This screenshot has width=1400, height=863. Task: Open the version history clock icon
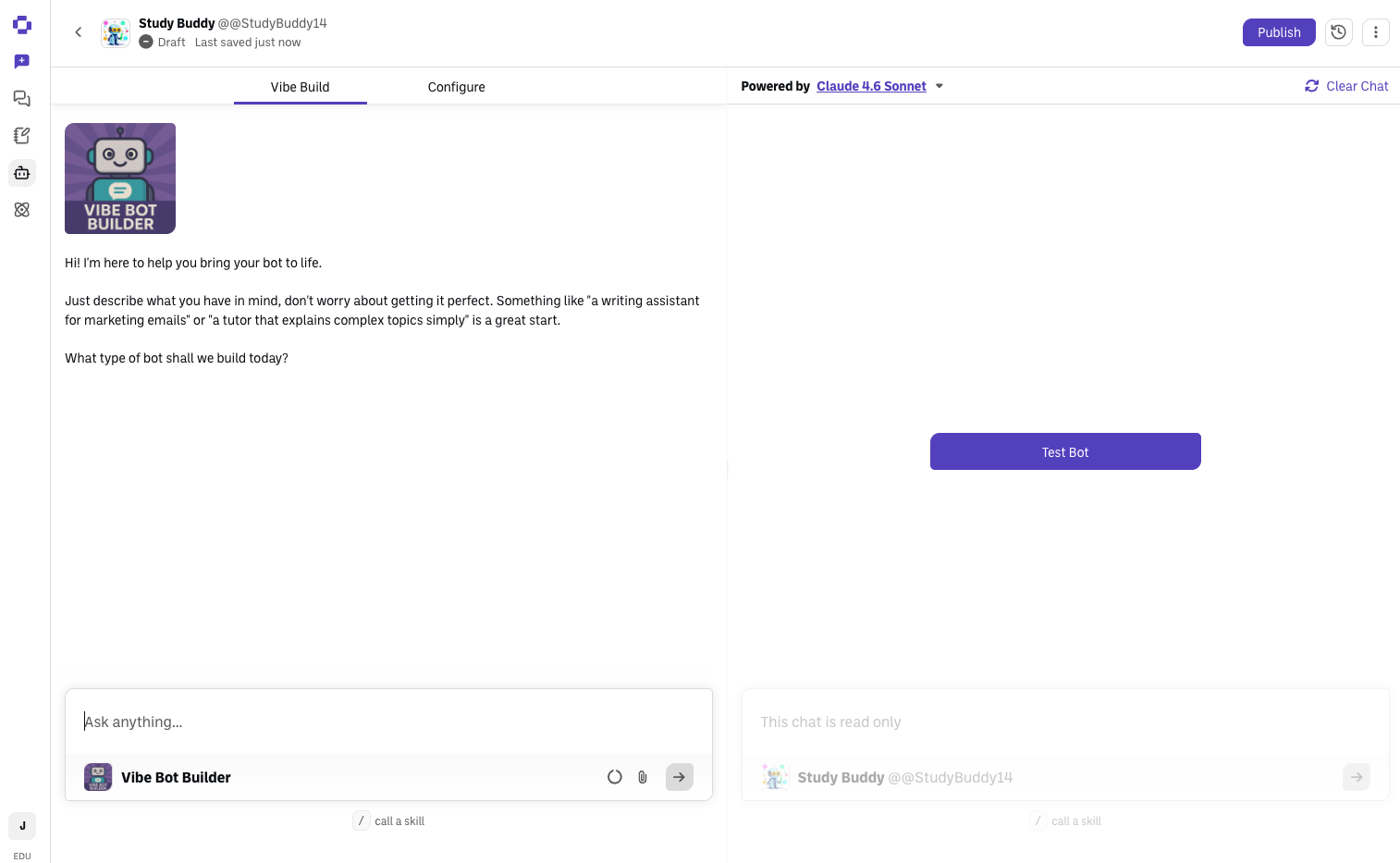1338,32
